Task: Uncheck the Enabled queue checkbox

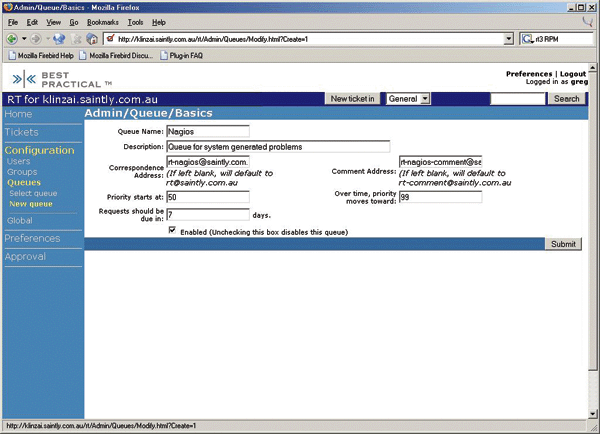Action: (172, 231)
